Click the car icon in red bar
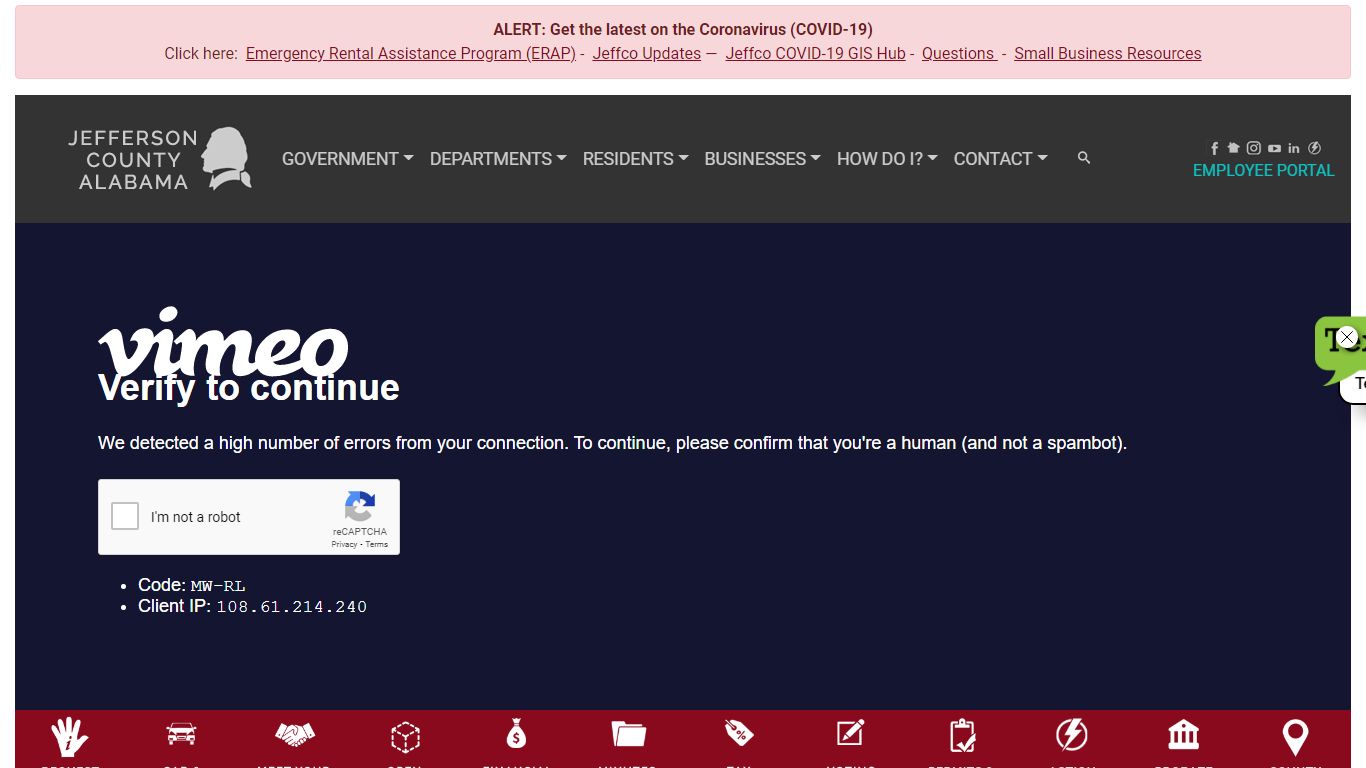This screenshot has height=768, width=1366. [x=181, y=734]
